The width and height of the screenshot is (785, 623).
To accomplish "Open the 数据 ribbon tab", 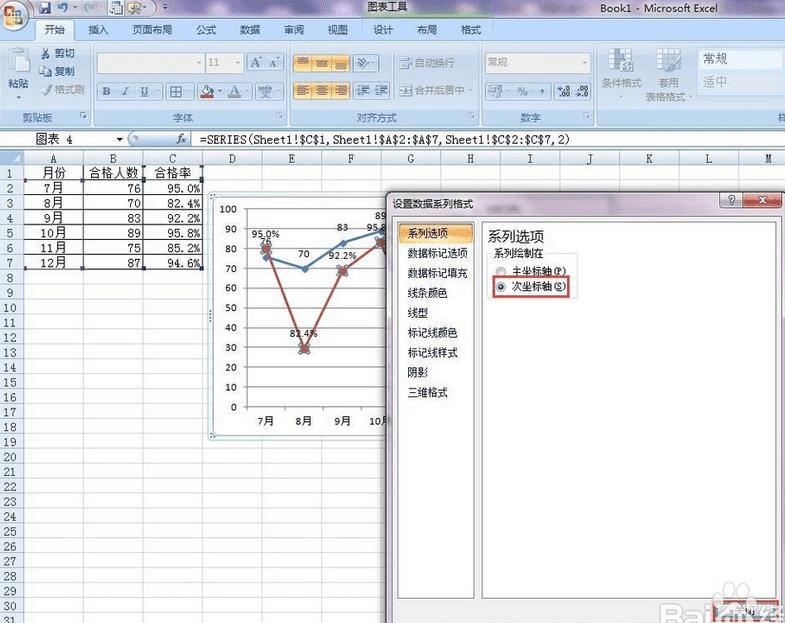I will pos(249,30).
